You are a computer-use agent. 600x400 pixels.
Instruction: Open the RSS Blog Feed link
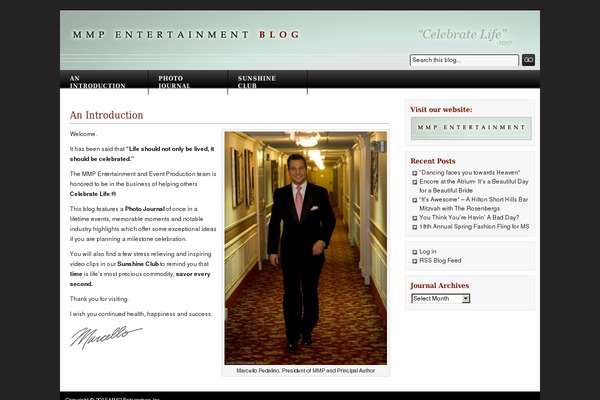(440, 261)
